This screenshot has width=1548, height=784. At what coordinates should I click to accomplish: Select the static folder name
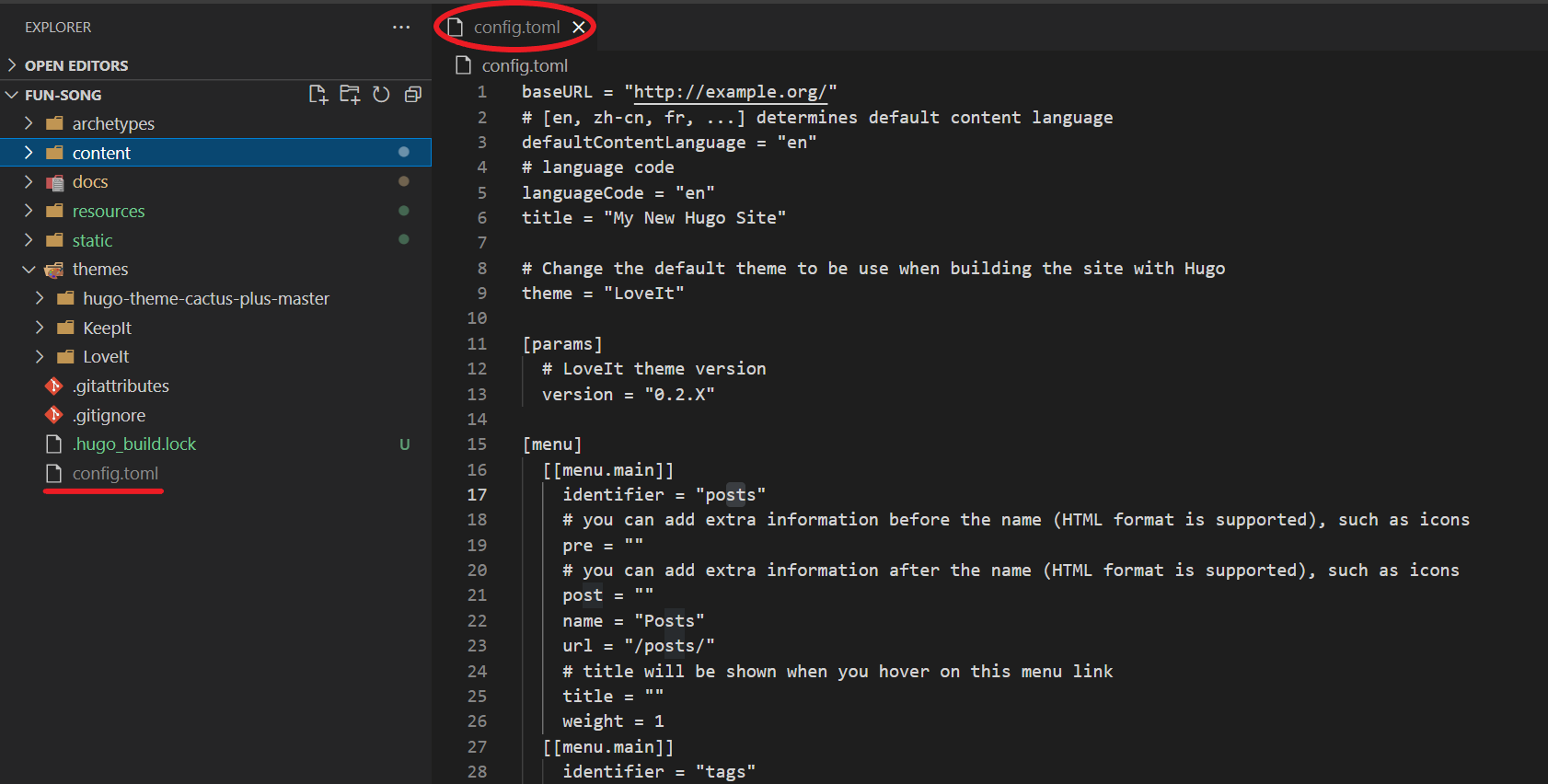click(x=92, y=241)
